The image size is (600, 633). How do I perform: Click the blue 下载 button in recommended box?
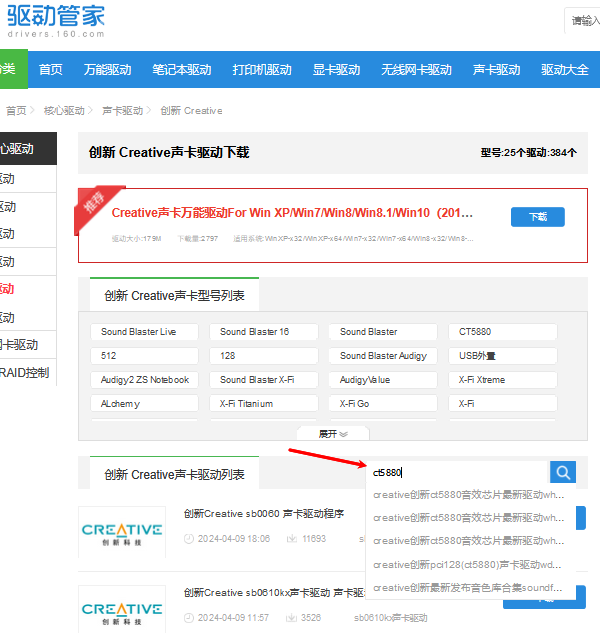click(x=538, y=217)
